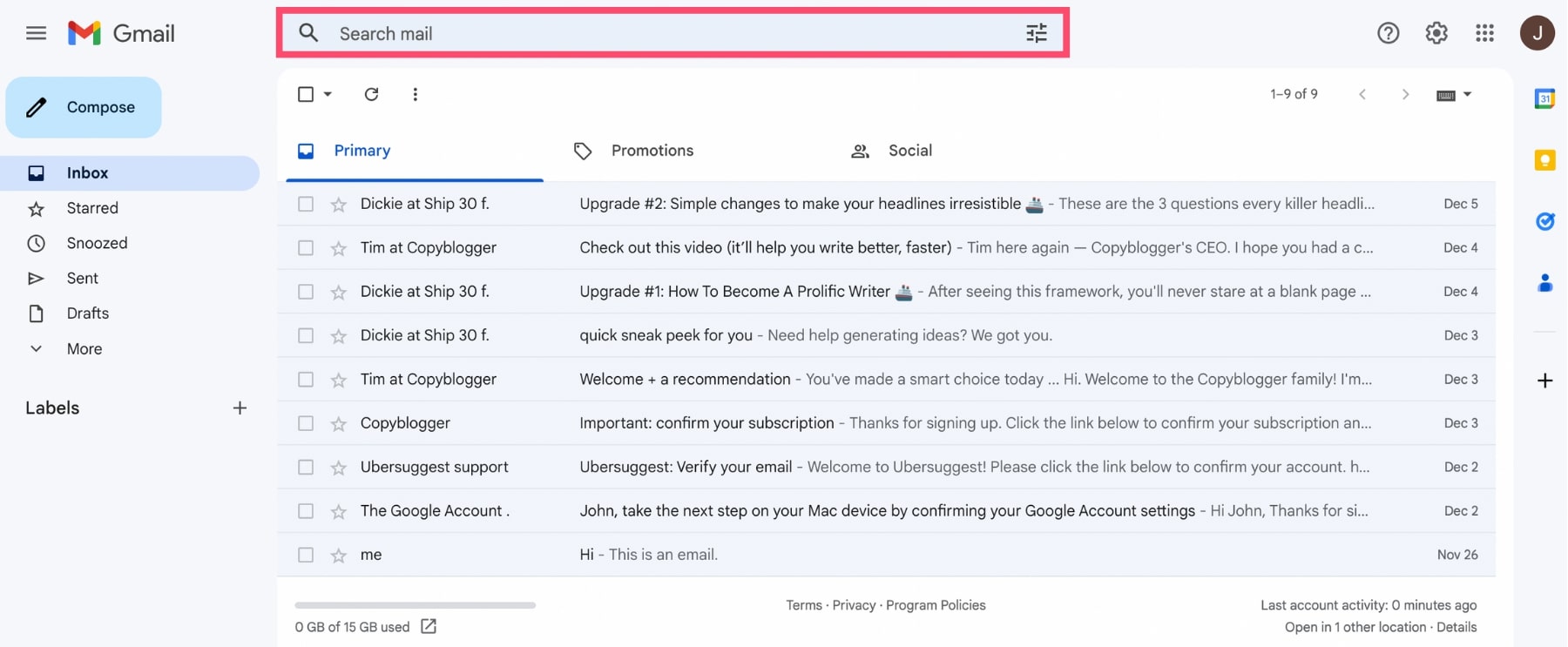Click the 1–9 of 9 page count

(1294, 94)
